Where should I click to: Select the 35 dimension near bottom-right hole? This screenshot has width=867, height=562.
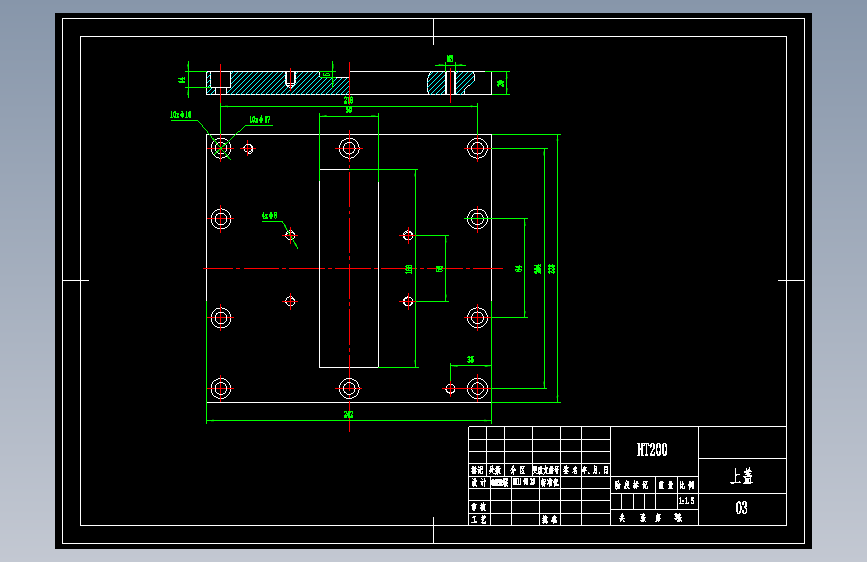click(471, 360)
